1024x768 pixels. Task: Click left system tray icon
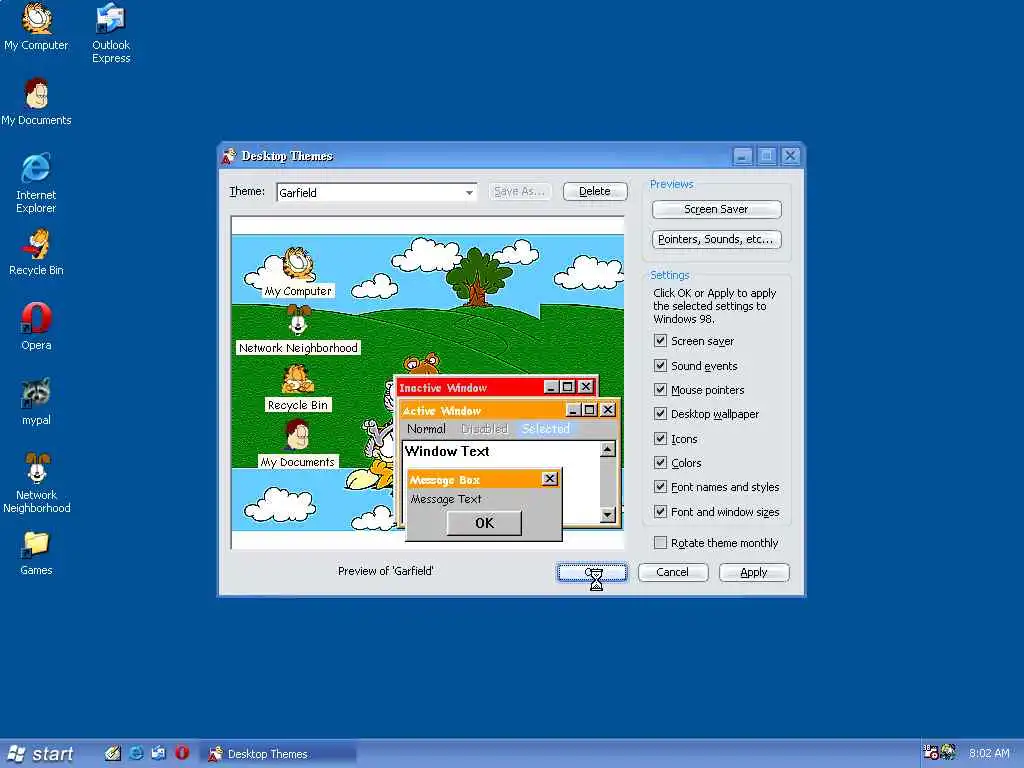tap(931, 753)
